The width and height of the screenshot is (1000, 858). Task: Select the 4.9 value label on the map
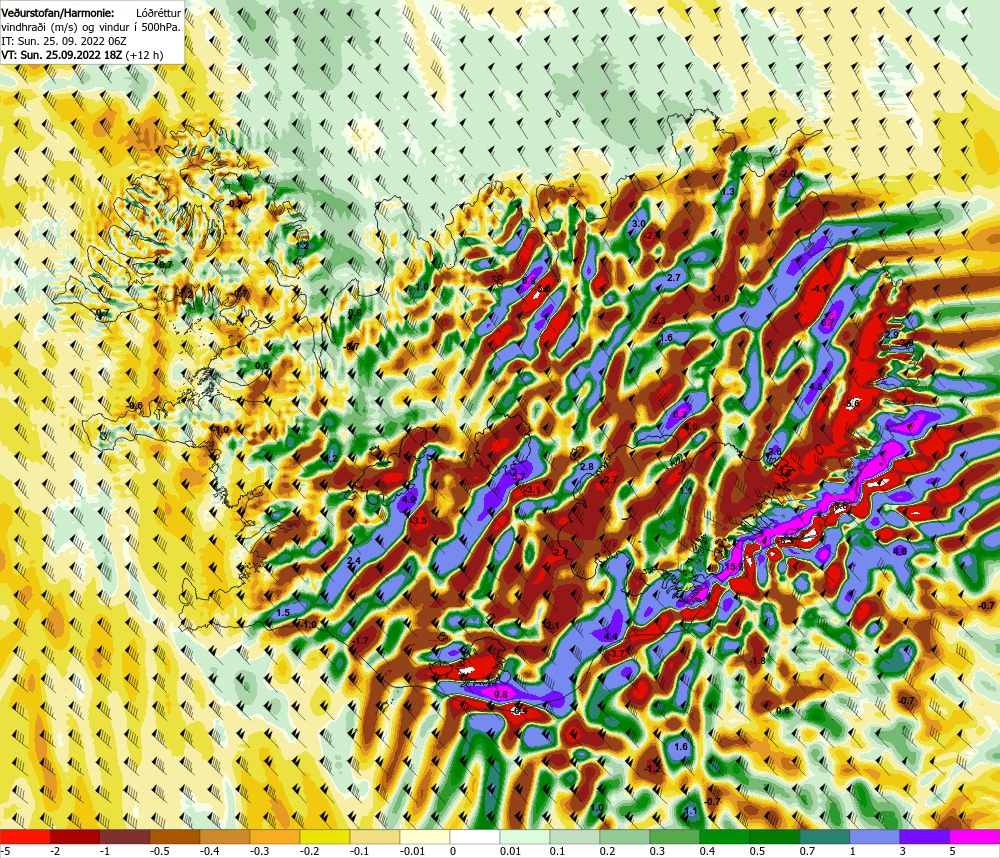coord(409,499)
